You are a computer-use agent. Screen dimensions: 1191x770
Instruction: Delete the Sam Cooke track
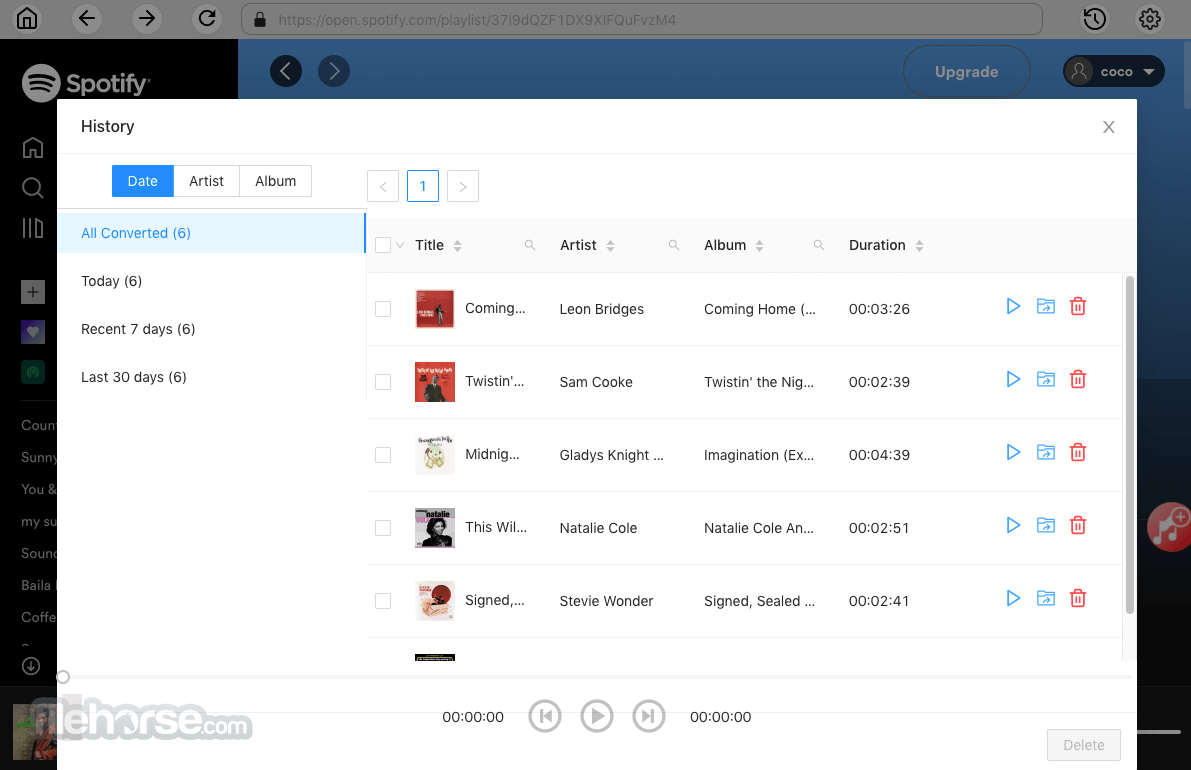(x=1078, y=379)
